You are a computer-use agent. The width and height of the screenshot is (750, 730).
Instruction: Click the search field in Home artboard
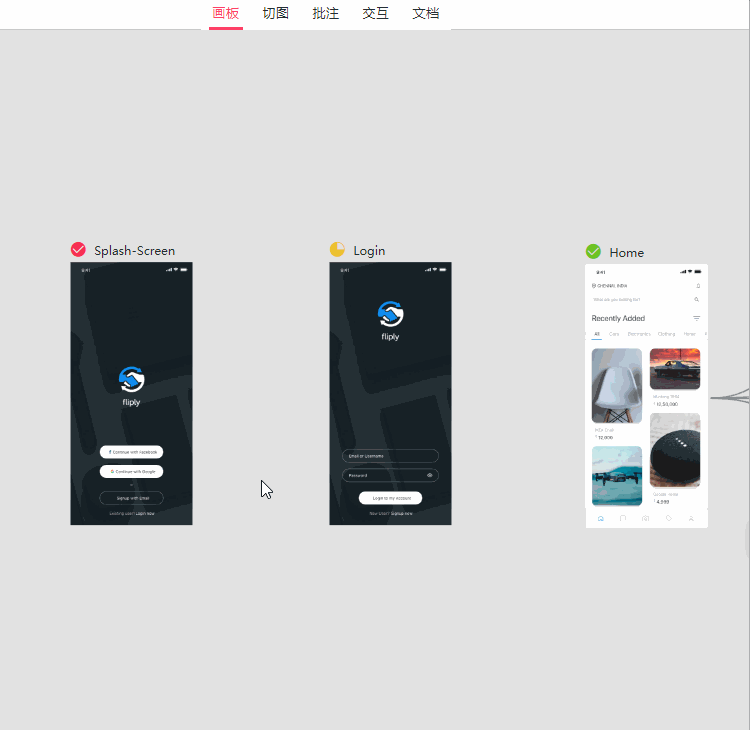tap(646, 299)
